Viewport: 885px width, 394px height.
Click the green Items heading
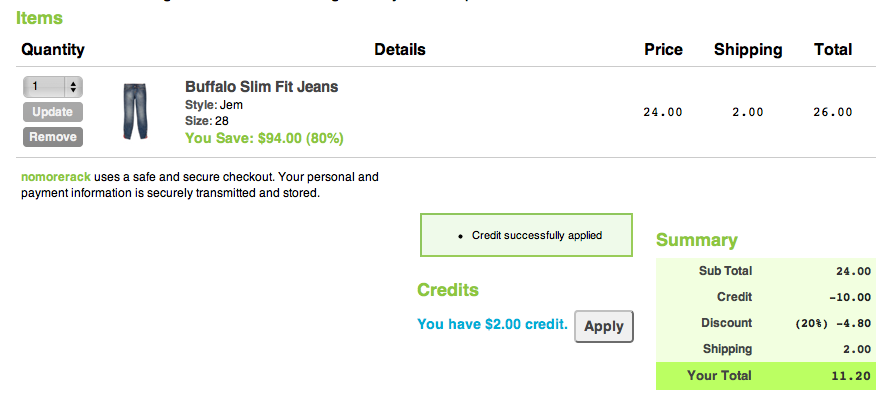[39, 18]
